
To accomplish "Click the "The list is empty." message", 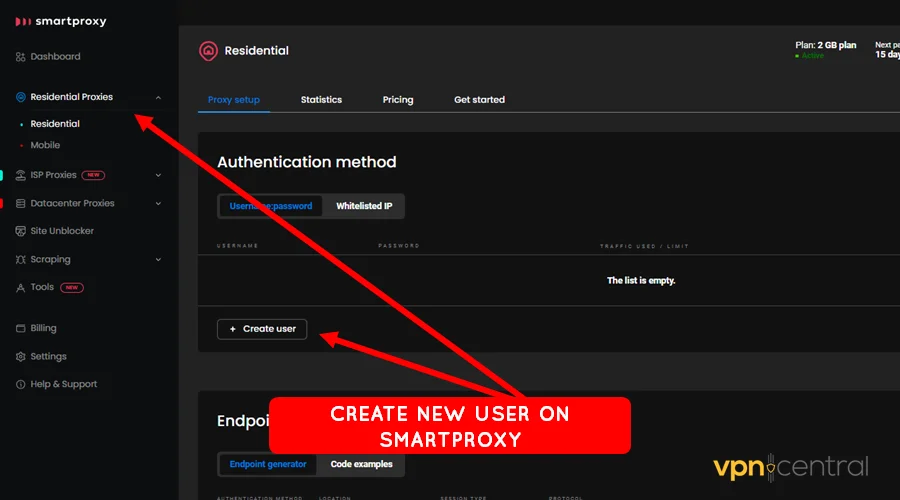I will point(641,281).
